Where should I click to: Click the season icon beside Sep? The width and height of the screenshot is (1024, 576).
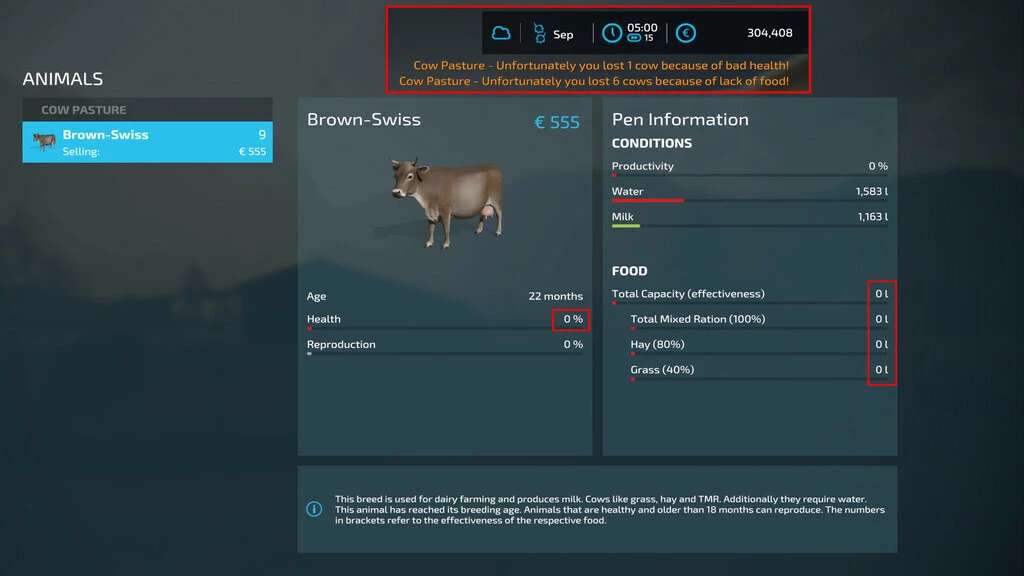(539, 33)
